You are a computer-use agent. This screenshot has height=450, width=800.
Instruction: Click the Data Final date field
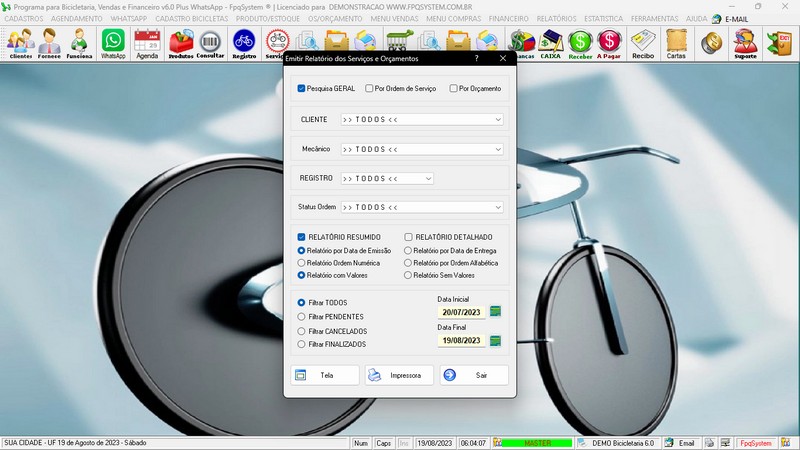tap(461, 340)
